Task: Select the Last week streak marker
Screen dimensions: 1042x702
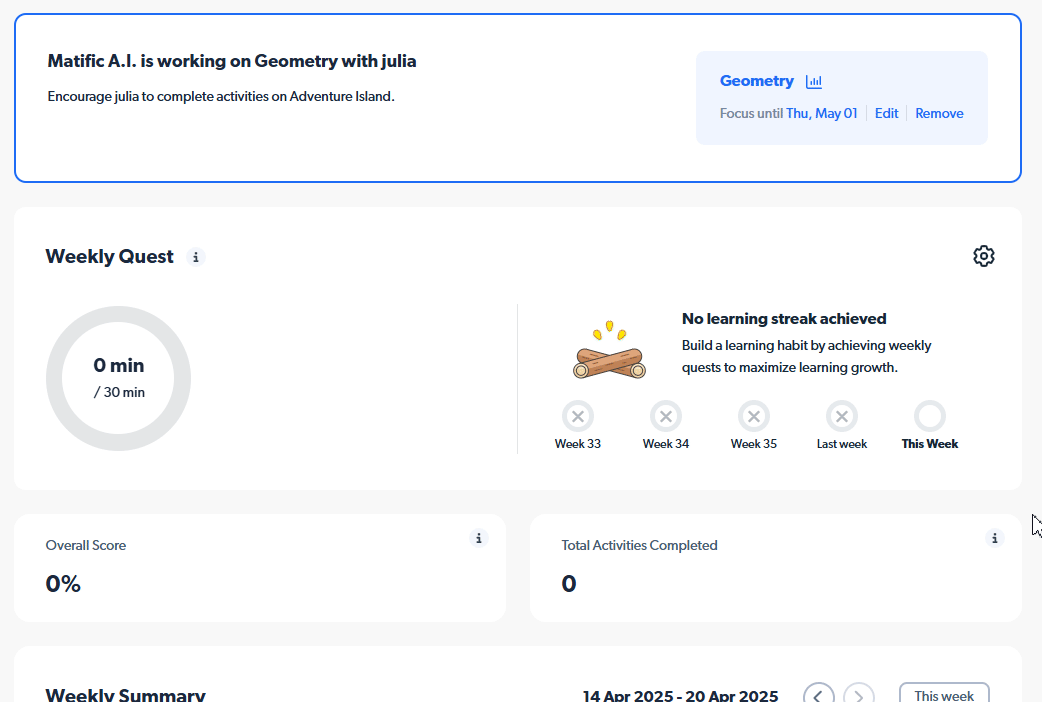Action: point(842,417)
